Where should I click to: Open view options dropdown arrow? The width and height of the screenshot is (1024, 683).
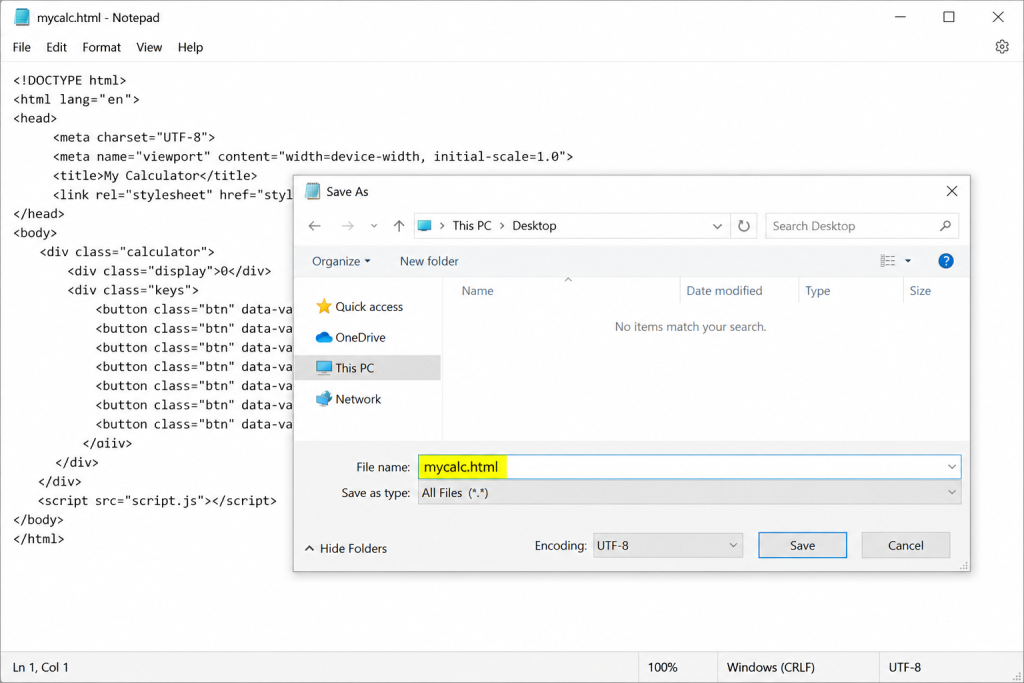908,261
